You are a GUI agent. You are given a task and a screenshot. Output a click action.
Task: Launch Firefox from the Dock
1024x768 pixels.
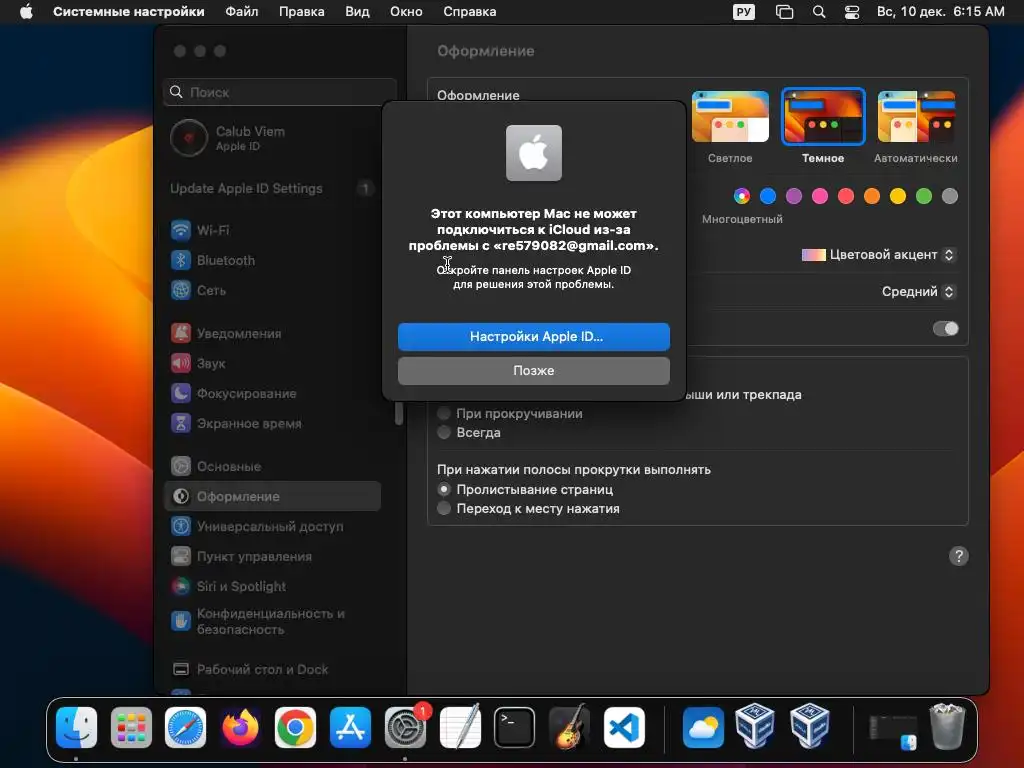(240, 728)
